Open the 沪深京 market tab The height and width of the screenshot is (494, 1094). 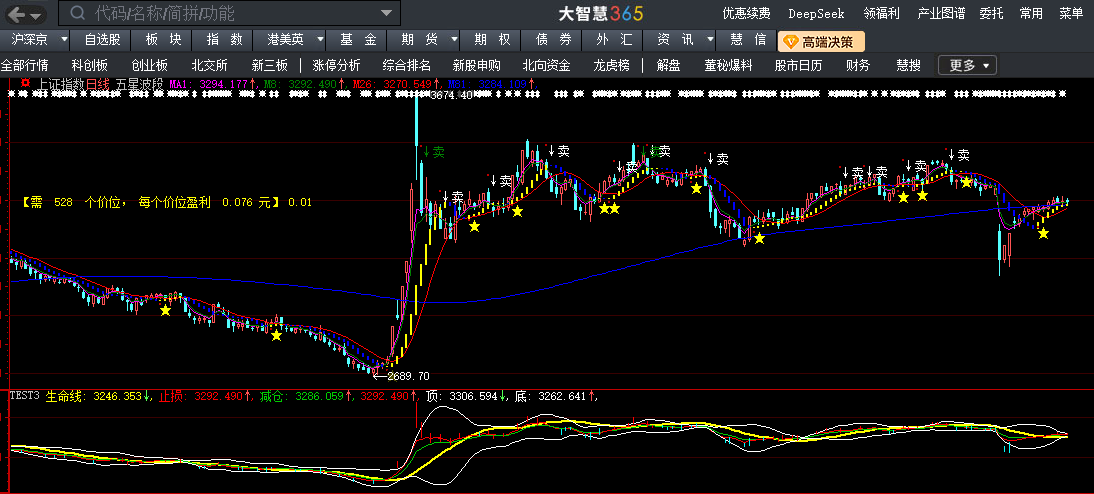(x=31, y=40)
